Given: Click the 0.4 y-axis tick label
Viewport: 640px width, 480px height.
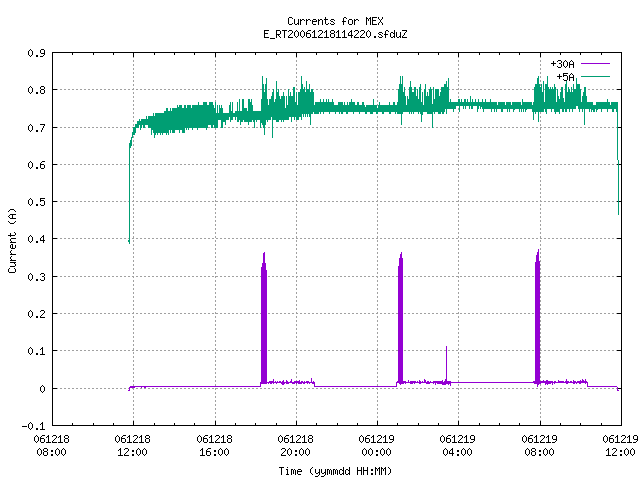Looking at the screenshot, I should click(36, 239).
